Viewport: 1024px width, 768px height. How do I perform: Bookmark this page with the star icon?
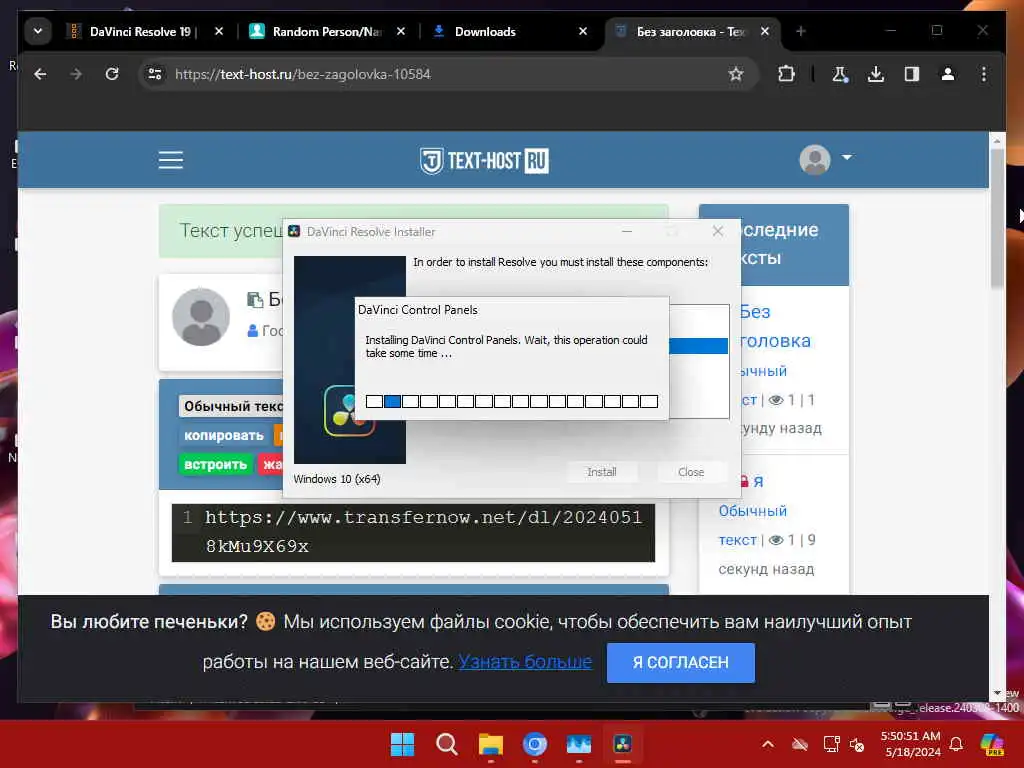(736, 74)
